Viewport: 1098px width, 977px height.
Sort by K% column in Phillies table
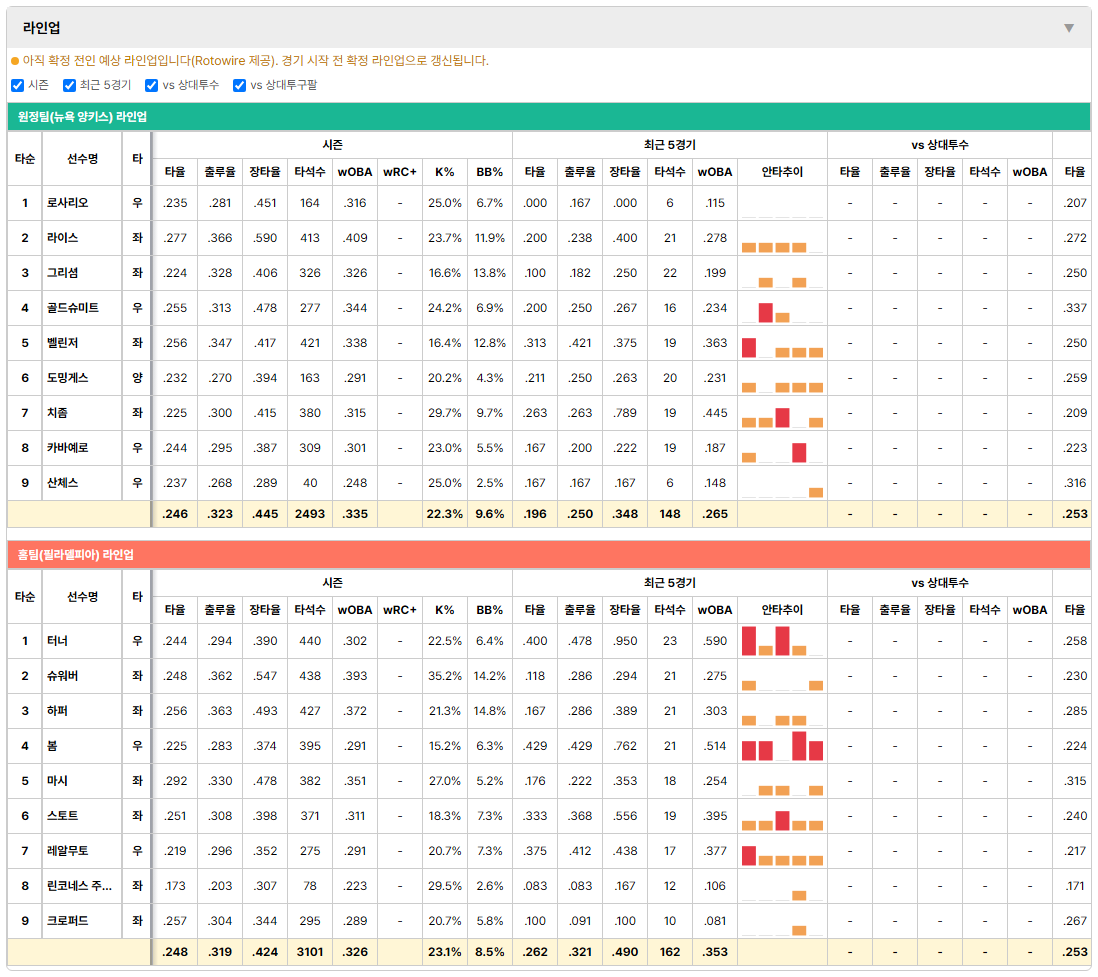coord(445,610)
